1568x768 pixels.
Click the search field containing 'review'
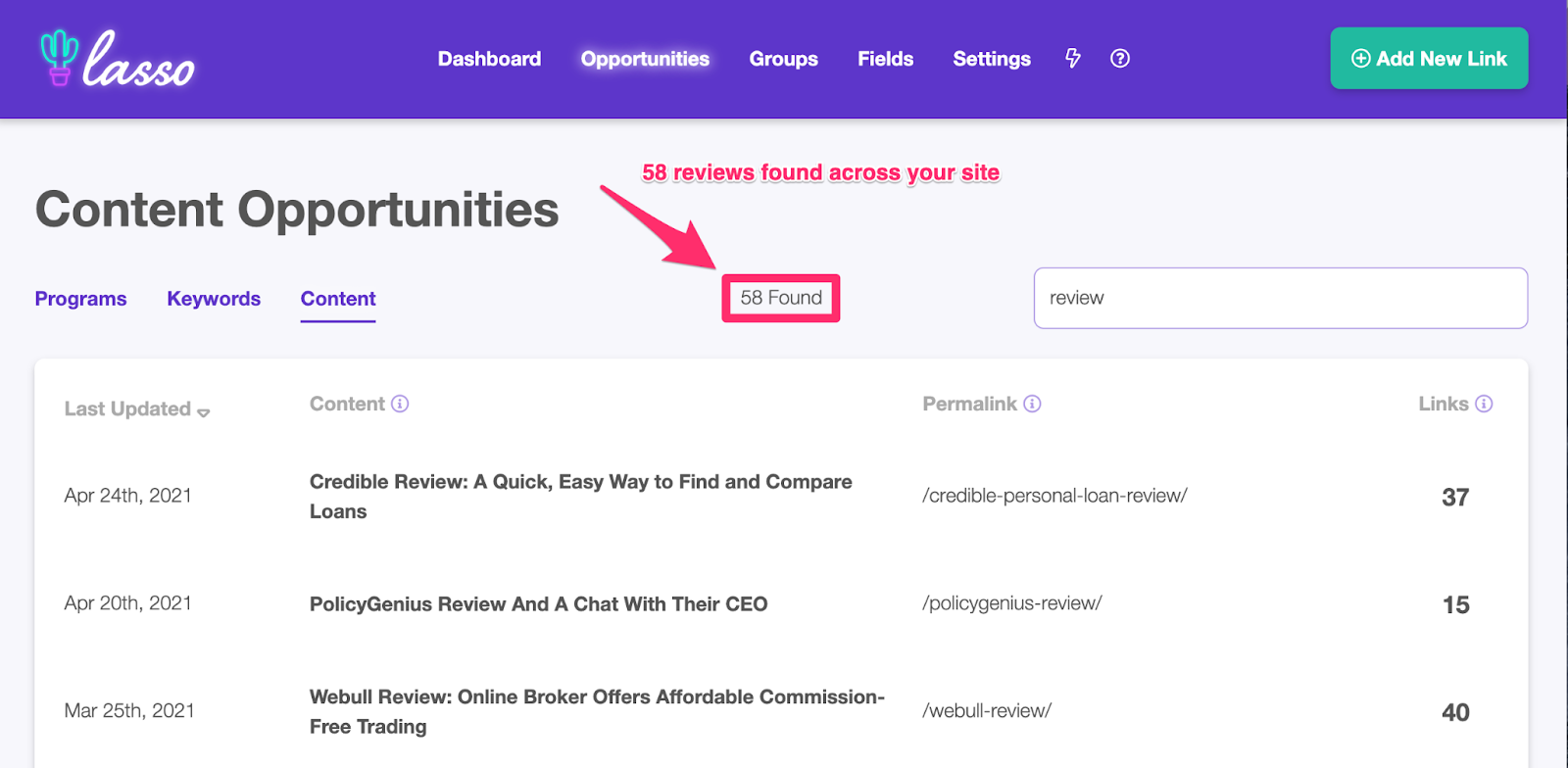pyautogui.click(x=1280, y=298)
